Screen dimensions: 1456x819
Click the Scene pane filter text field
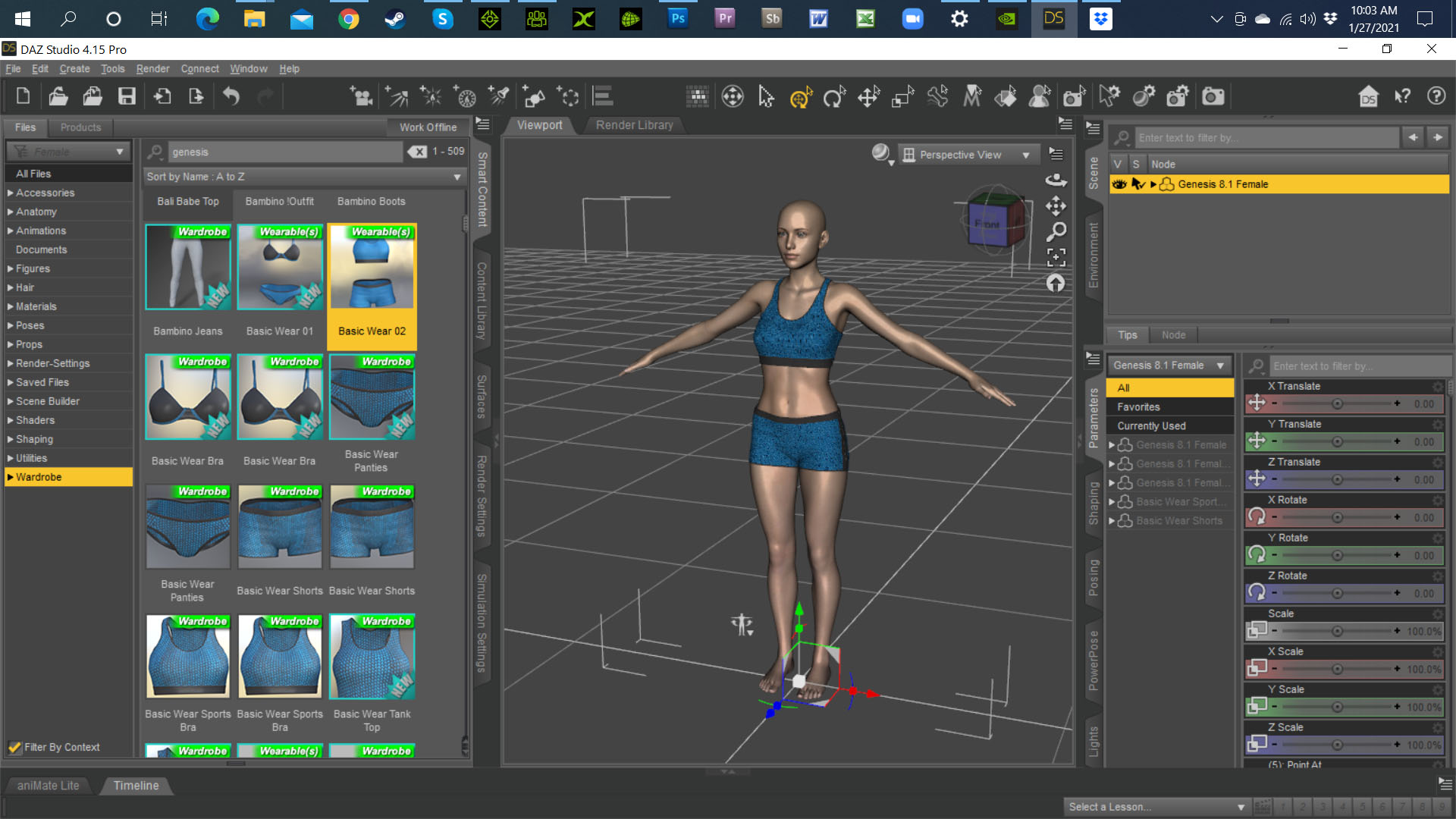(1266, 137)
